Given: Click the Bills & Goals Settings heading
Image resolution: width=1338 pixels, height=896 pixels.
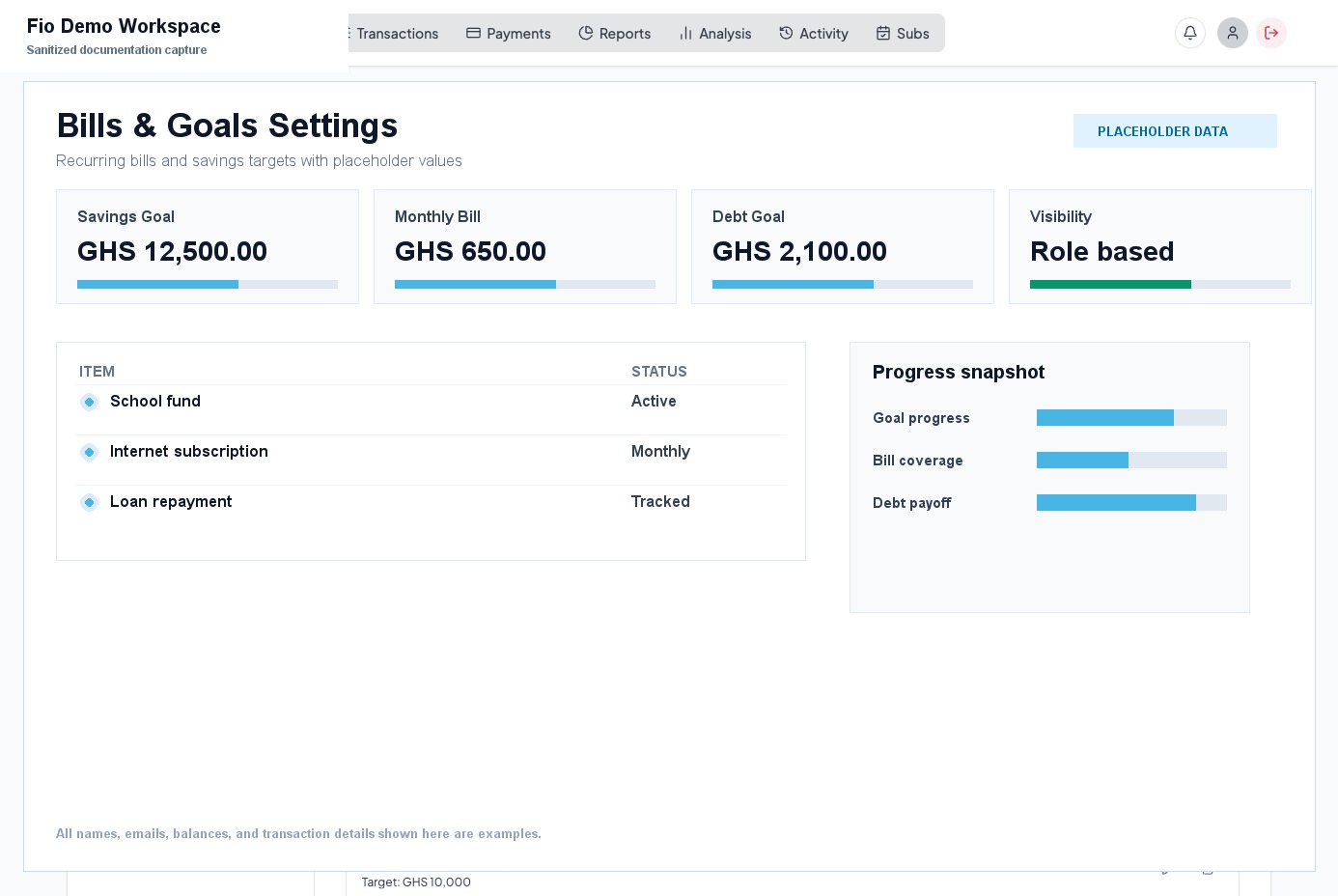Looking at the screenshot, I should point(227,126).
